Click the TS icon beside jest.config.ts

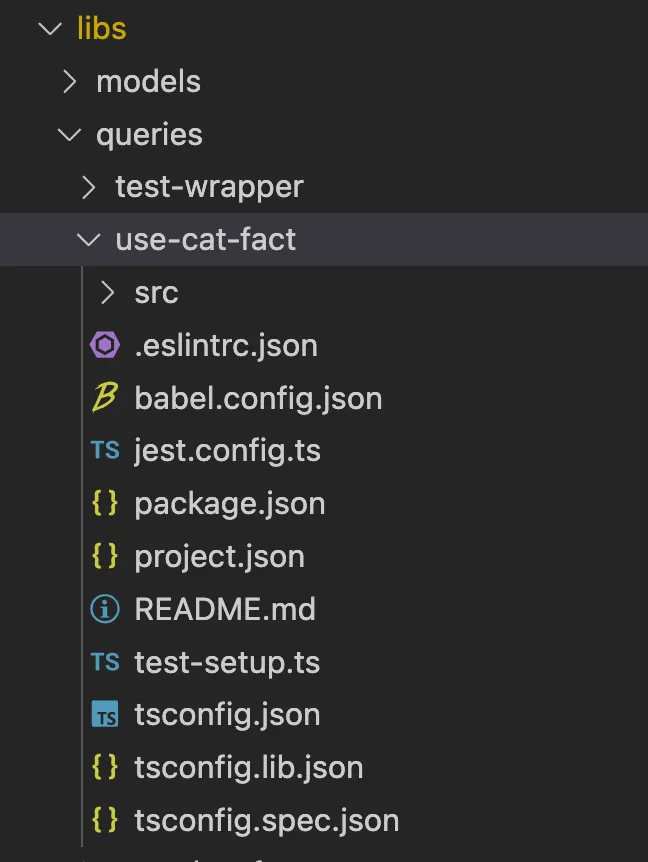tap(105, 451)
